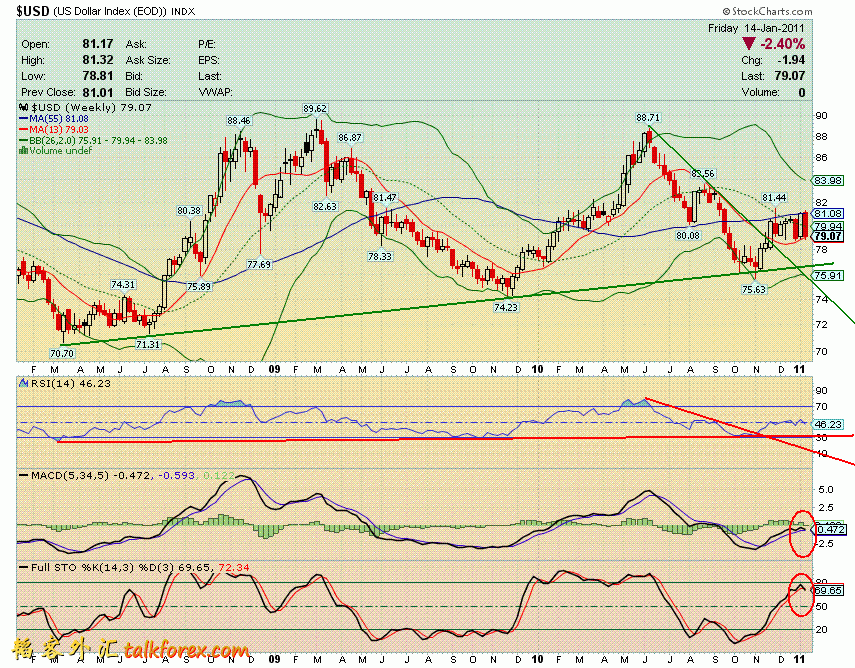Click the MA(55) 81.08 legend entry
The height and width of the screenshot is (668, 855).
[x=53, y=118]
